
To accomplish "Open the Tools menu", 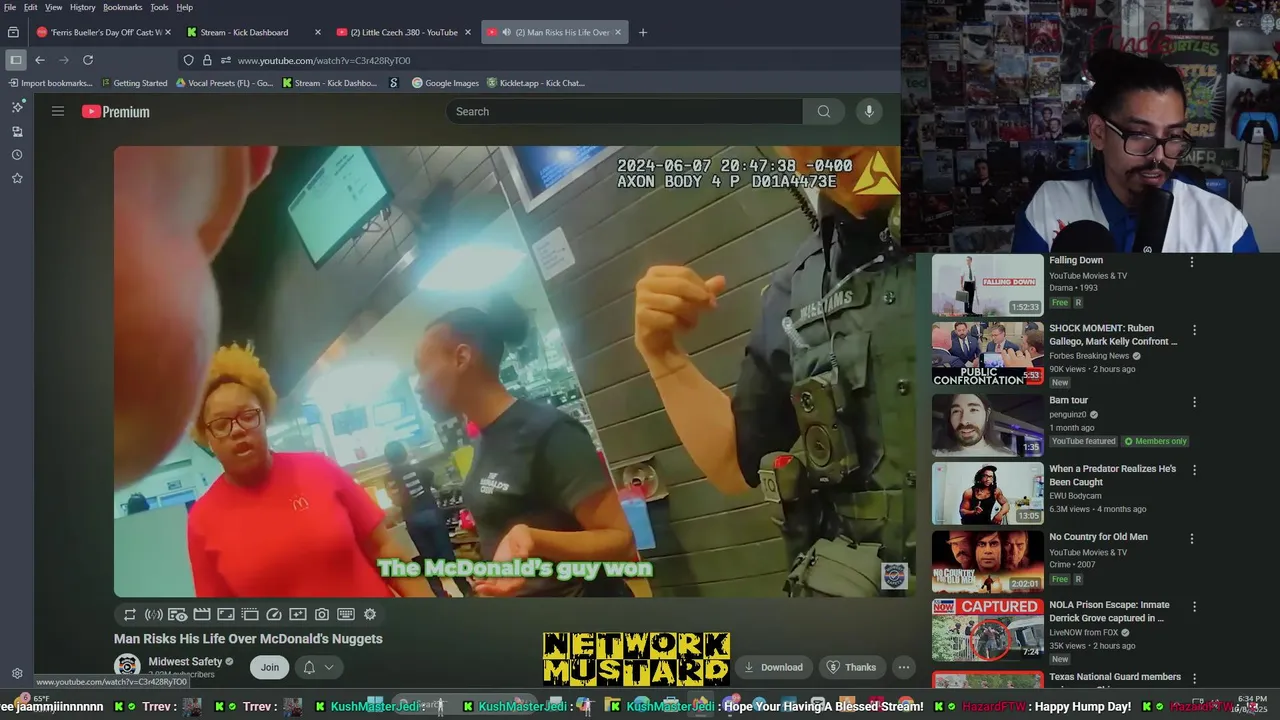I will tap(159, 7).
